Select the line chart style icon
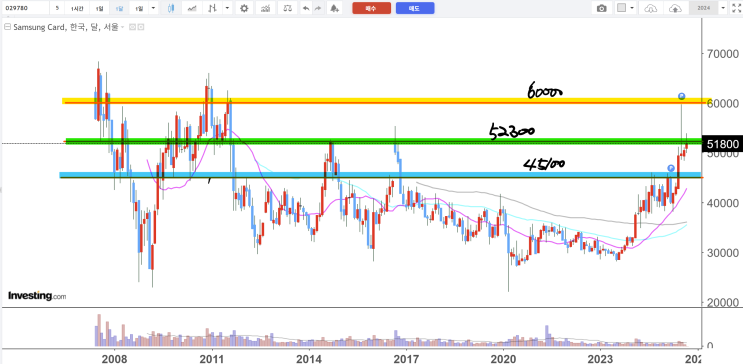743x364 pixels. click(x=192, y=8)
